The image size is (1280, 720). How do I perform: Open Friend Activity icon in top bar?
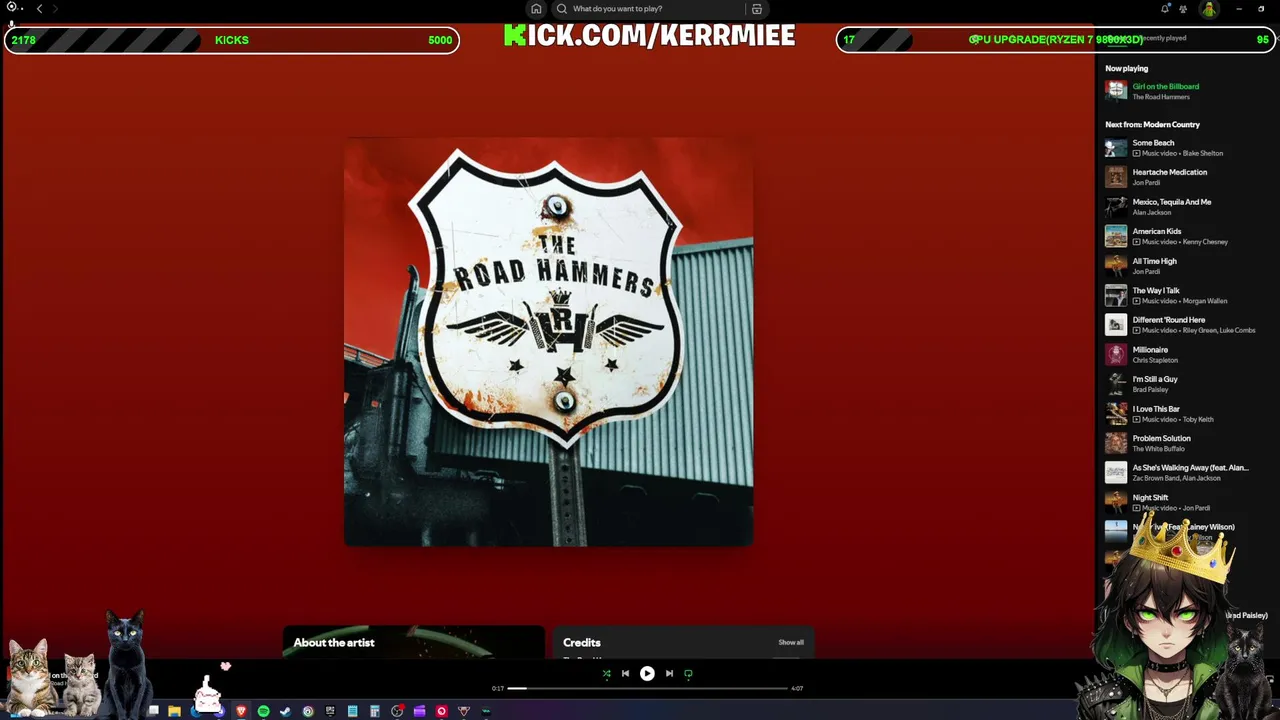(1184, 9)
